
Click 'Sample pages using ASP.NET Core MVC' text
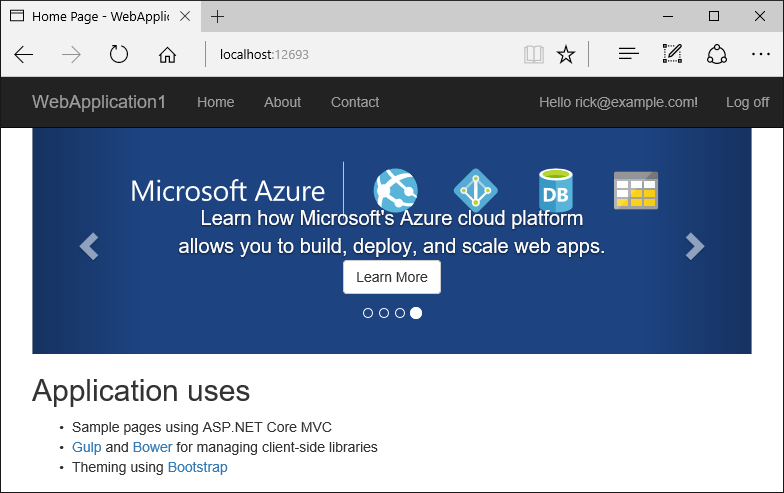[202, 427]
